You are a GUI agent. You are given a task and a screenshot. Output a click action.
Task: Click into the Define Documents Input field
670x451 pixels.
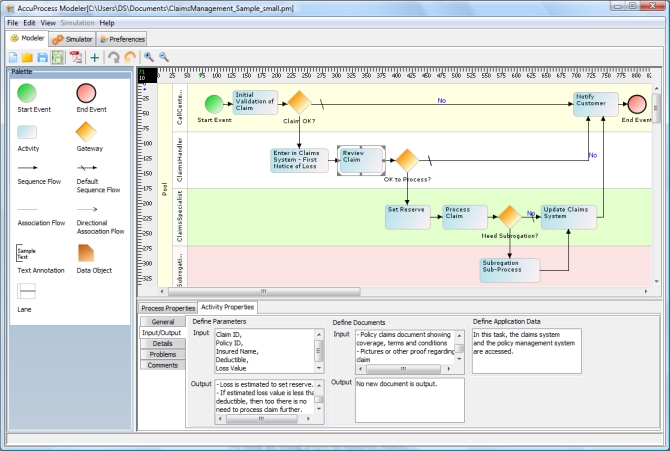tap(405, 347)
